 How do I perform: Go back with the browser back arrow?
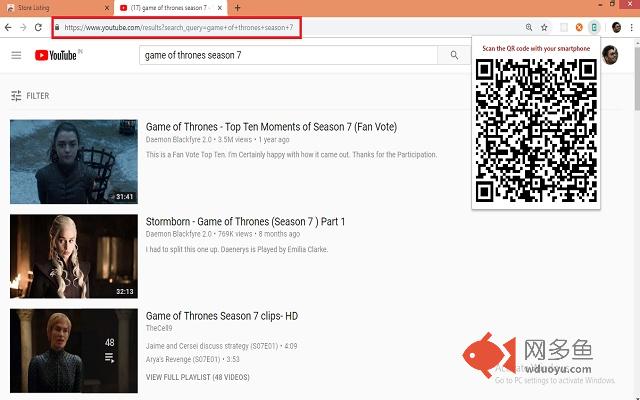[8, 27]
